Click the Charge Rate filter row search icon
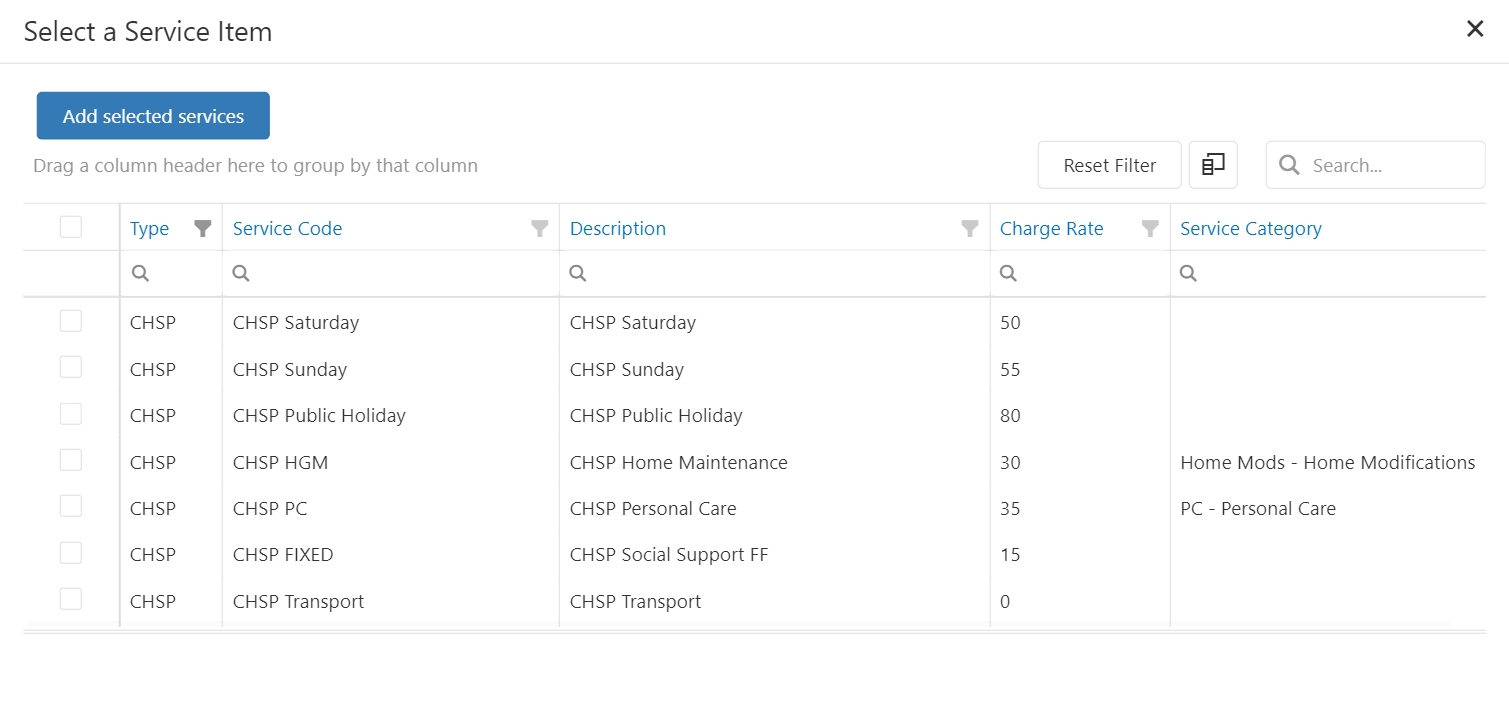 (x=1009, y=273)
